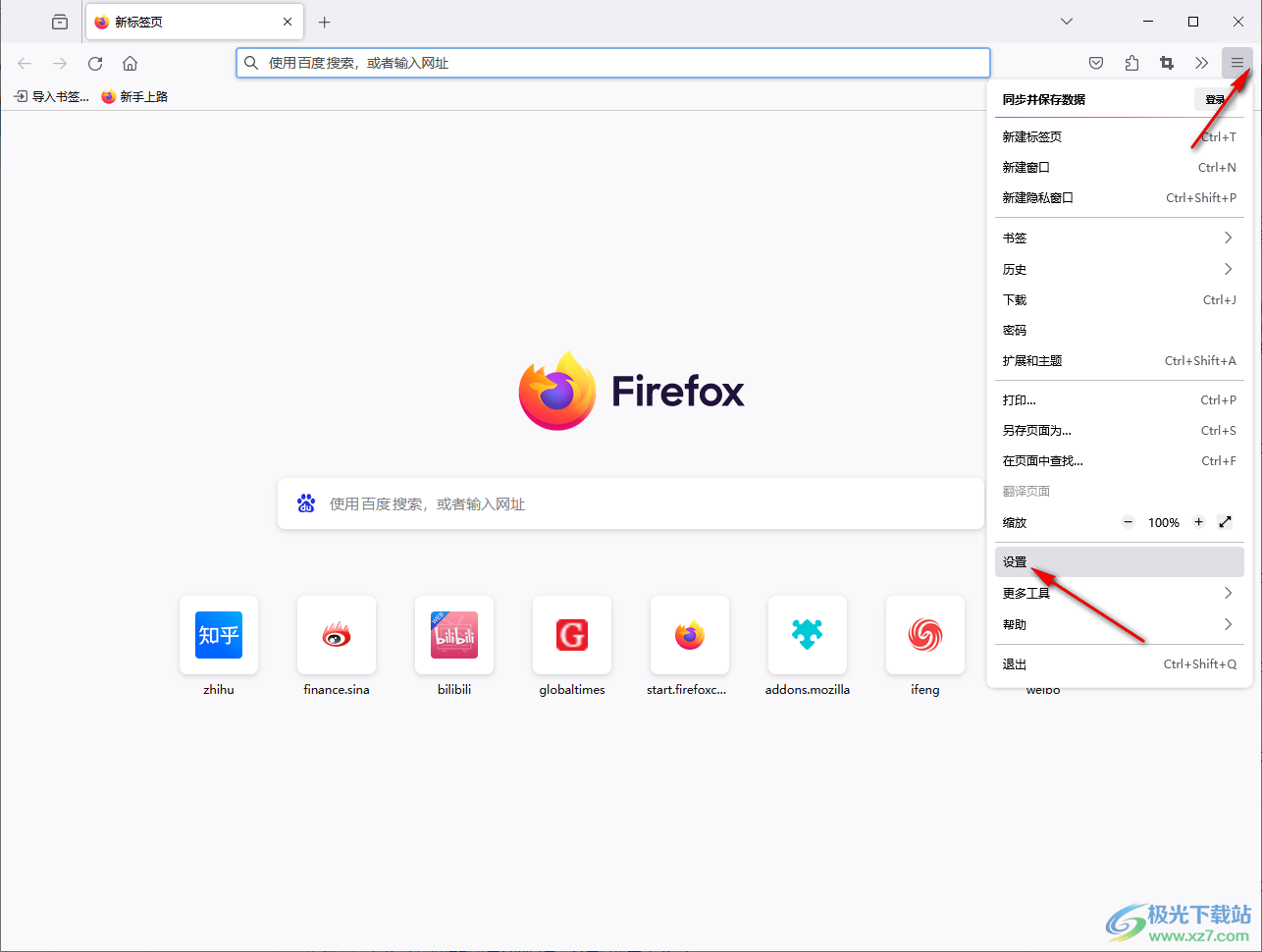Open 扩展和主题 from the menu

coord(1119,361)
